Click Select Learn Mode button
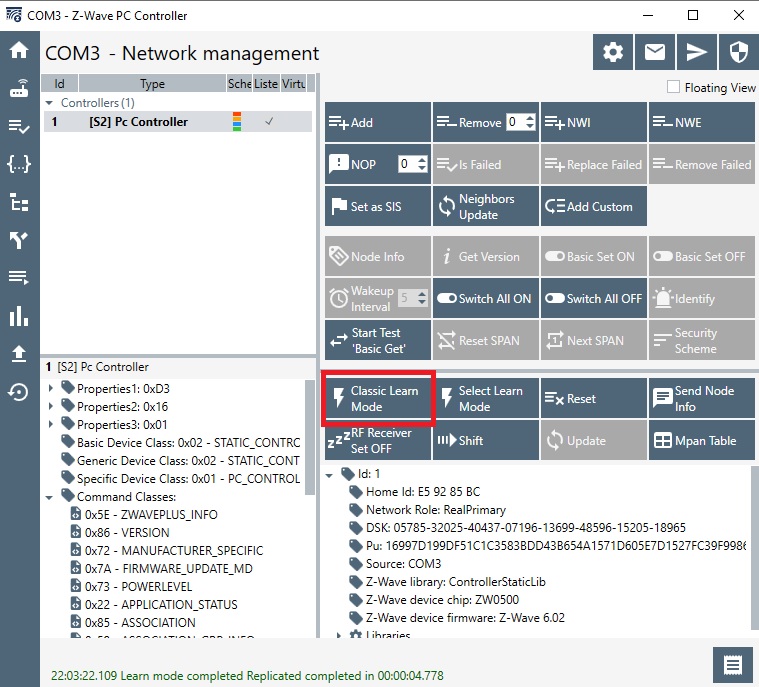Viewport: 759px width, 687px height. coord(486,398)
